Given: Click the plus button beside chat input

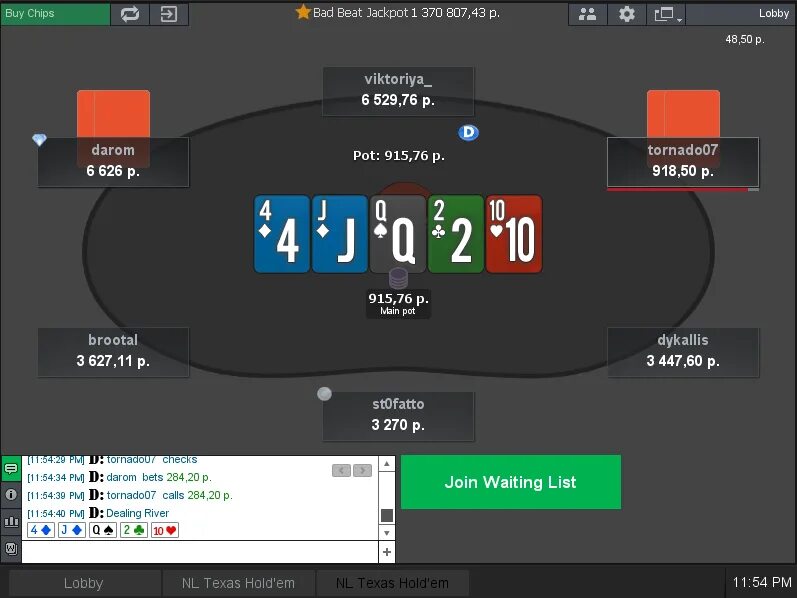Looking at the screenshot, I should pyautogui.click(x=387, y=552).
